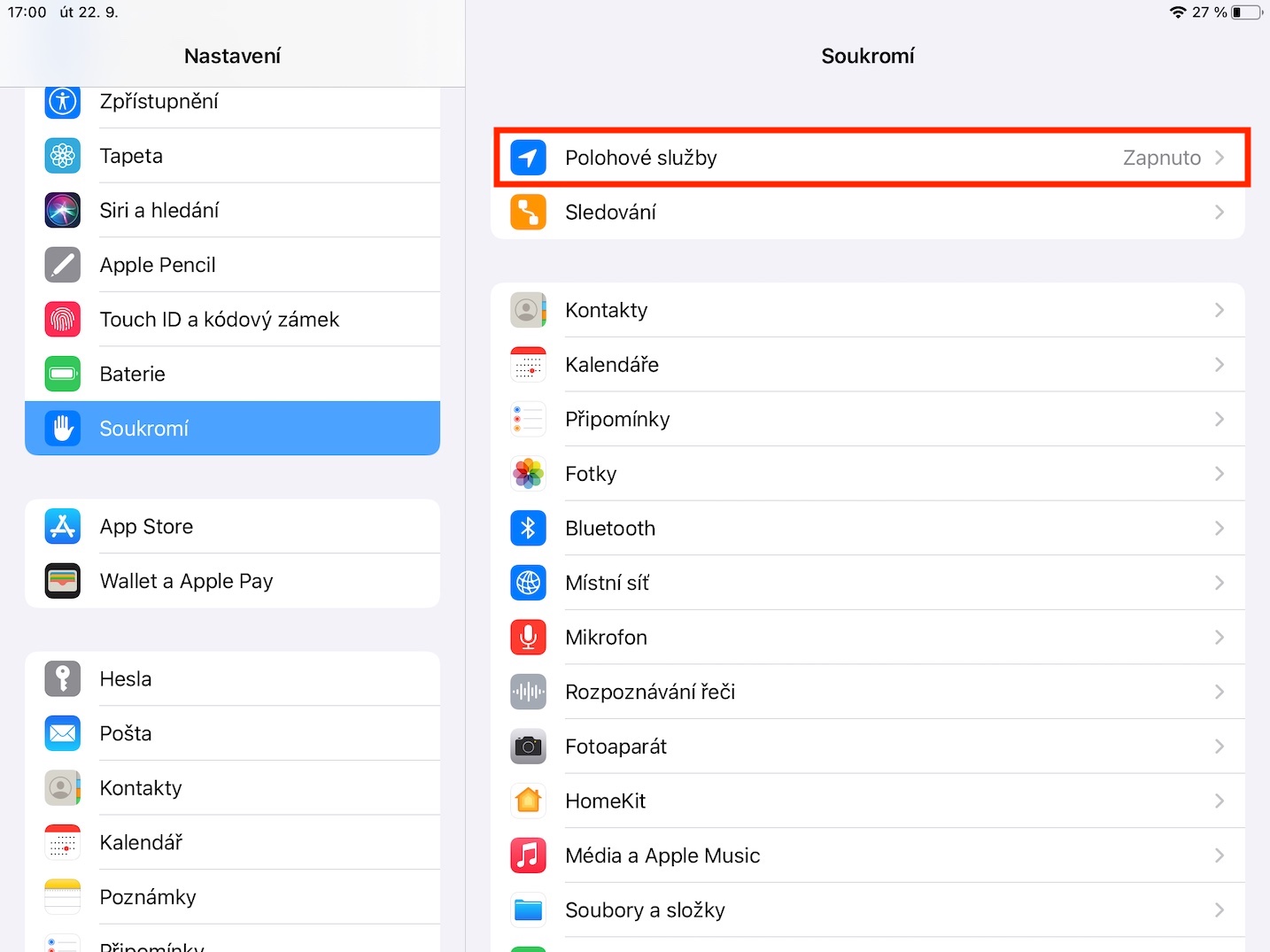Tap the battery indicator in status bar

[1246, 12]
